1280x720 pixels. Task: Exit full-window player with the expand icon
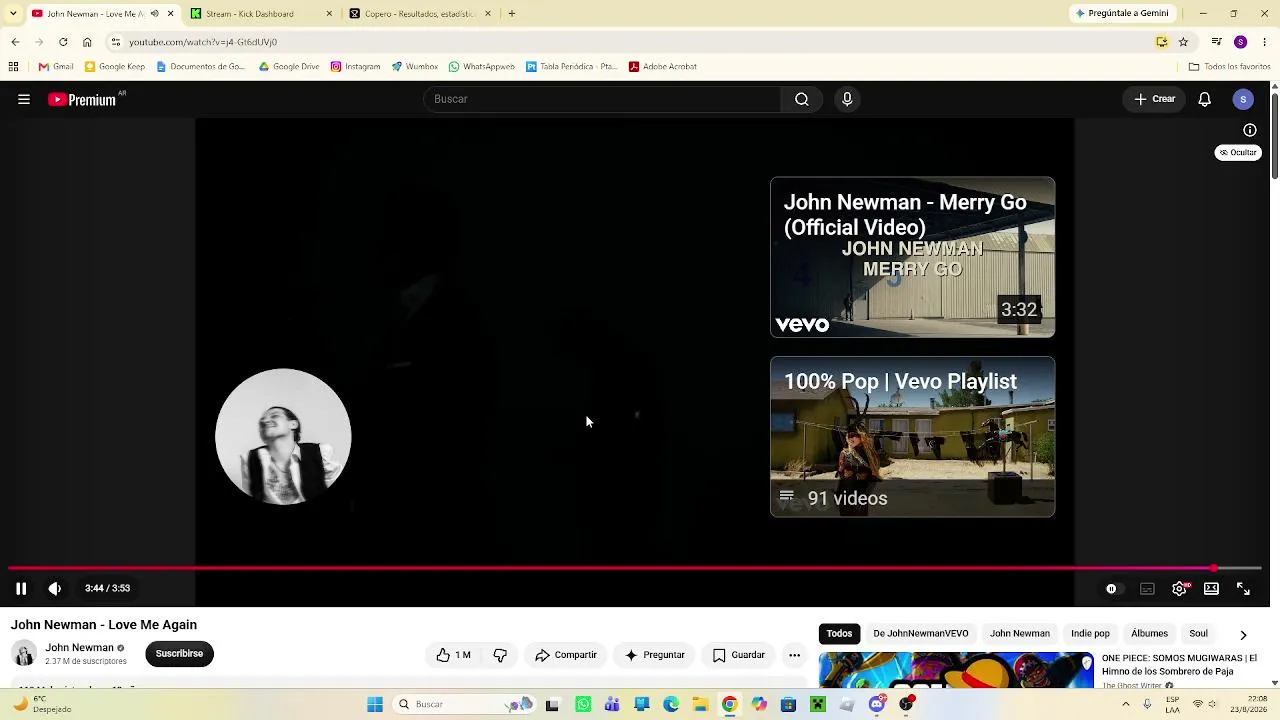[x=1243, y=589]
